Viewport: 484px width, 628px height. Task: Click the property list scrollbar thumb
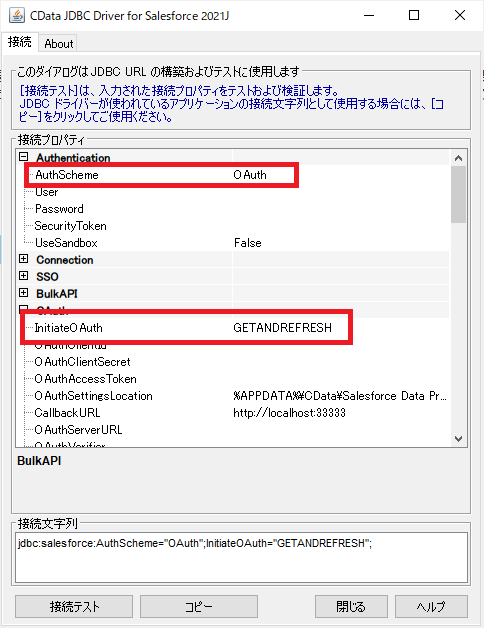tap(458, 194)
